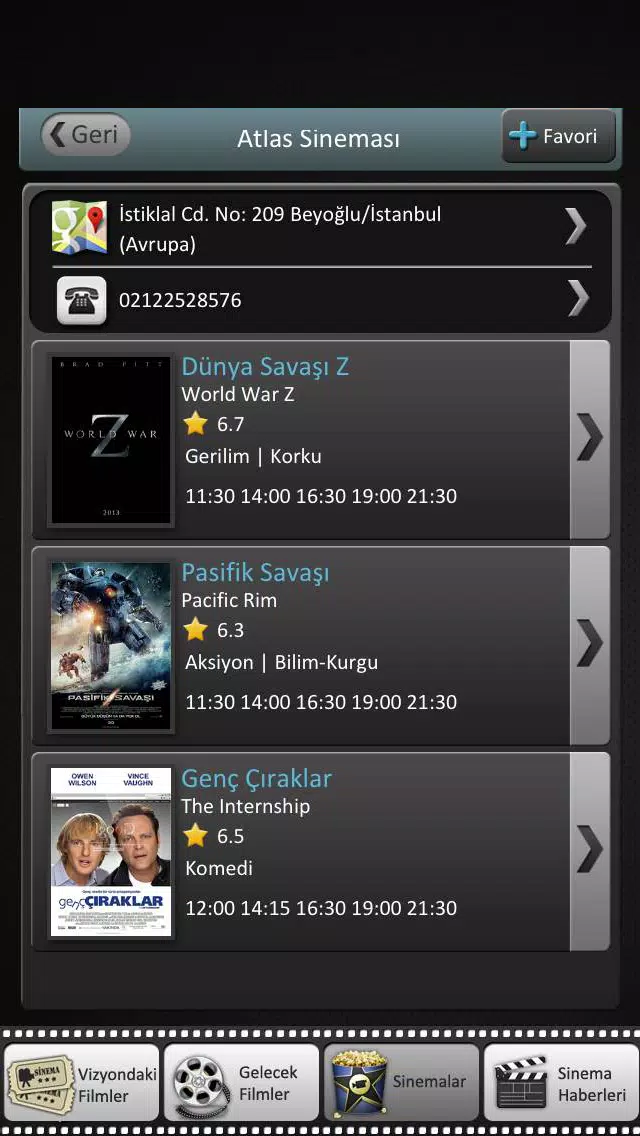This screenshot has width=640, height=1136.
Task: Tap the popcorn icon for Sinemalar
Action: (358, 1082)
